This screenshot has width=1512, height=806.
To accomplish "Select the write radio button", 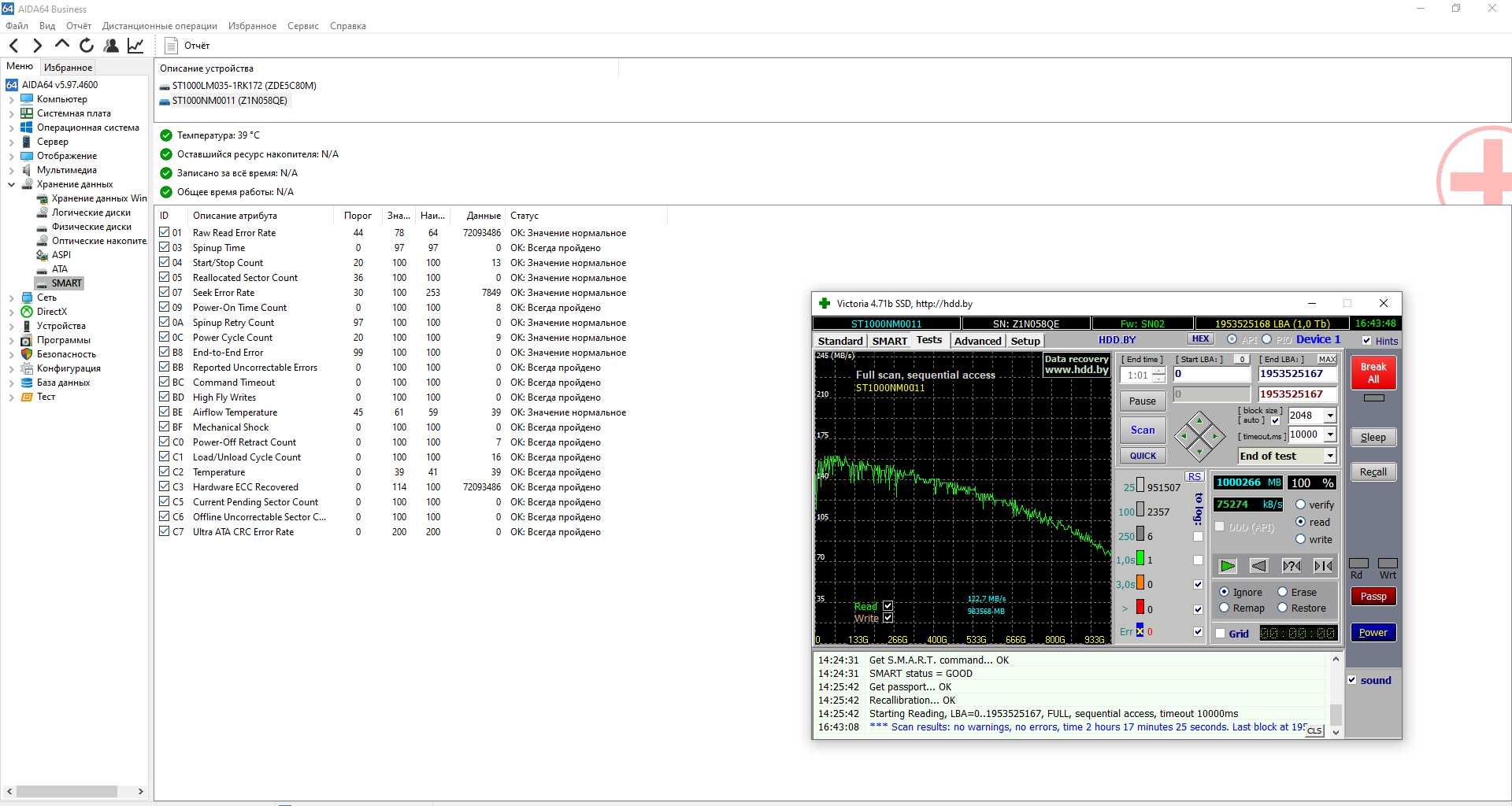I will pyautogui.click(x=1300, y=539).
